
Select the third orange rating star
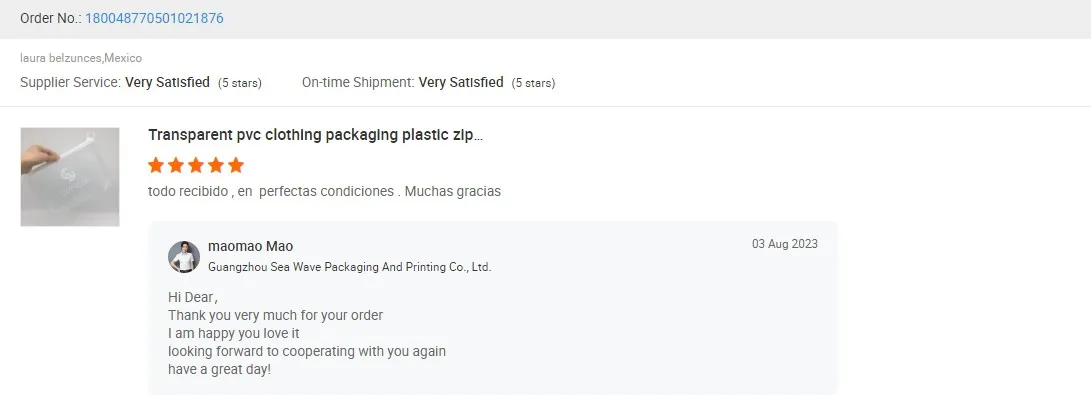tap(196, 165)
